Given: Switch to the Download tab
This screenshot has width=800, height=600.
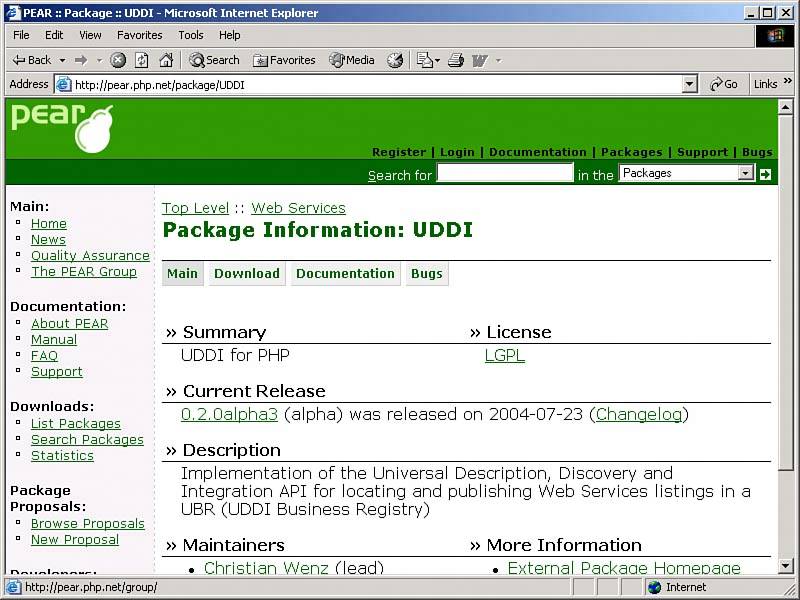Looking at the screenshot, I should tap(246, 274).
